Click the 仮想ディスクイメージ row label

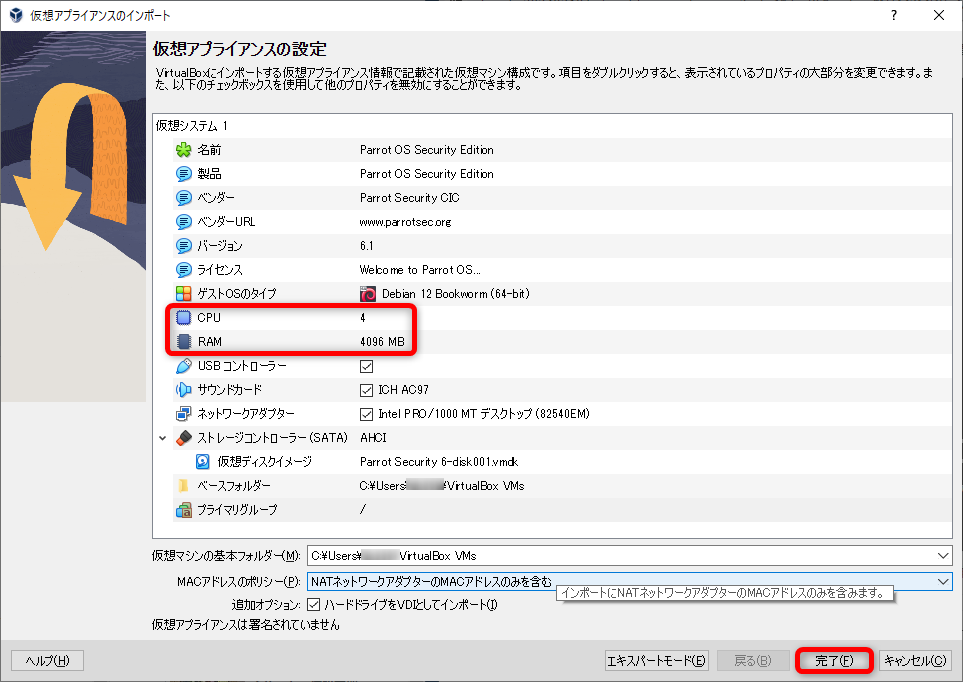[x=265, y=461]
